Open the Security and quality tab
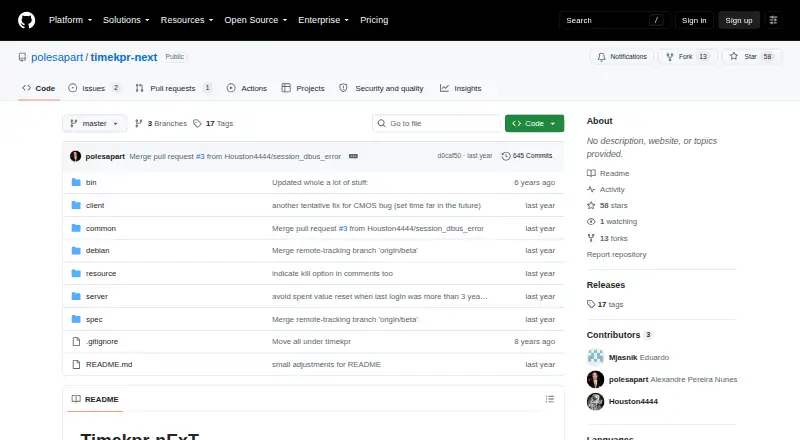Image resolution: width=800 pixels, height=440 pixels. click(x=382, y=88)
